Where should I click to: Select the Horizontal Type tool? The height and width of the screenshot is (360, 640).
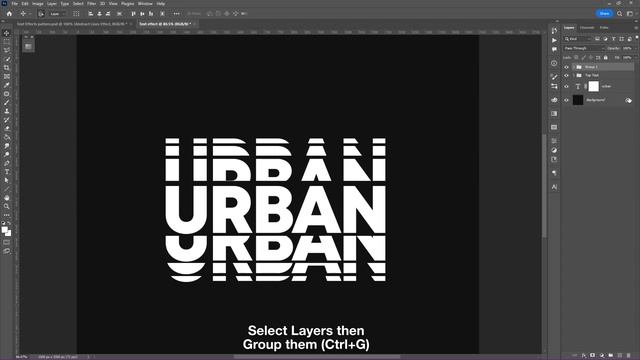(x=7, y=172)
